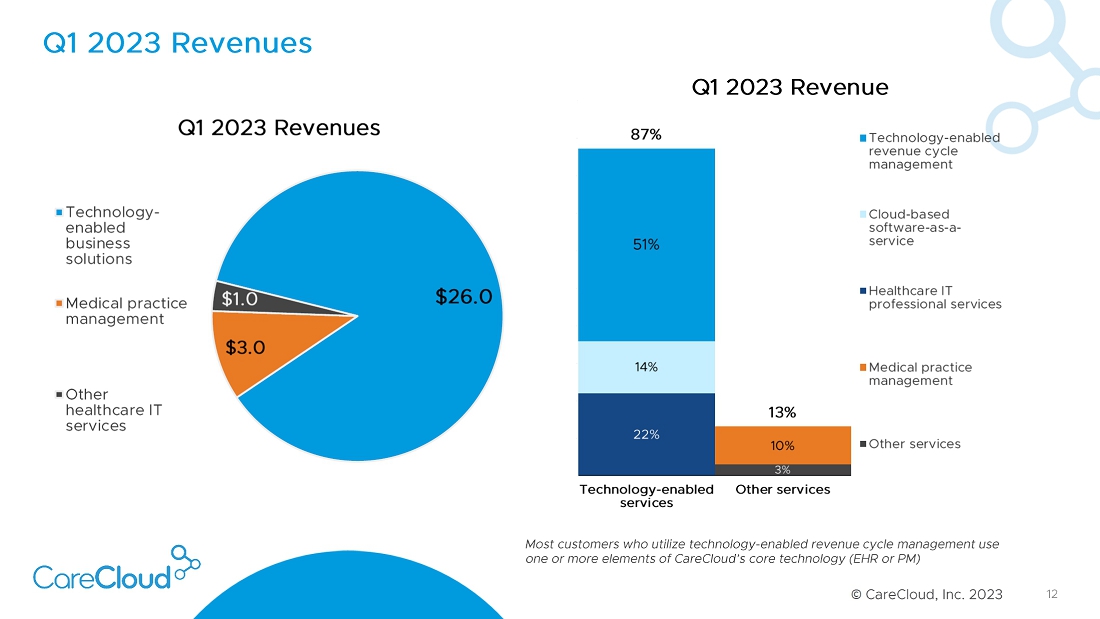The height and width of the screenshot is (619, 1100).
Task: Select the $1.0 dark gray pie slice
Action: tap(240, 298)
